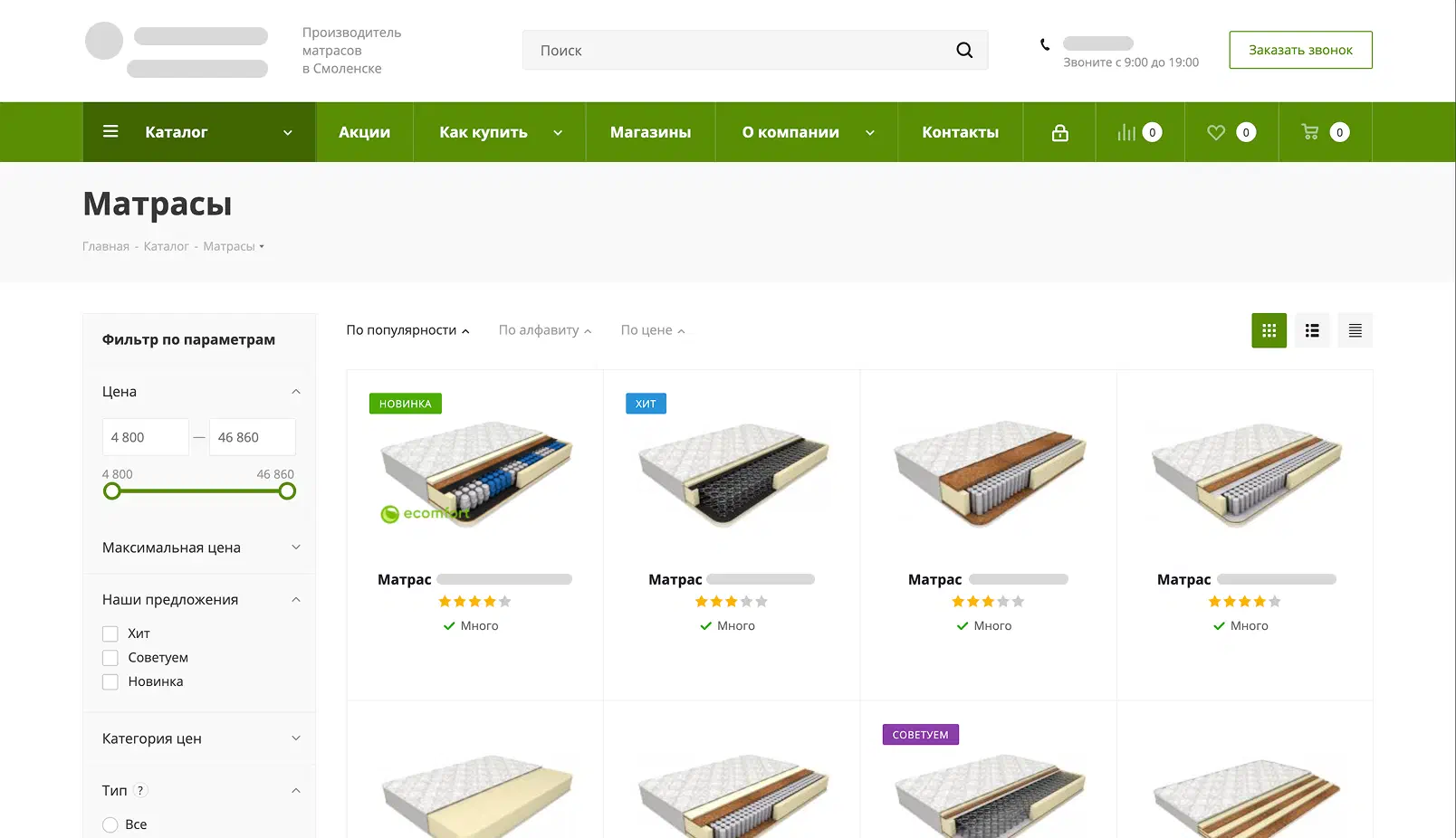This screenshot has height=838, width=1456.
Task: Click the green price range track
Action: coord(199,491)
